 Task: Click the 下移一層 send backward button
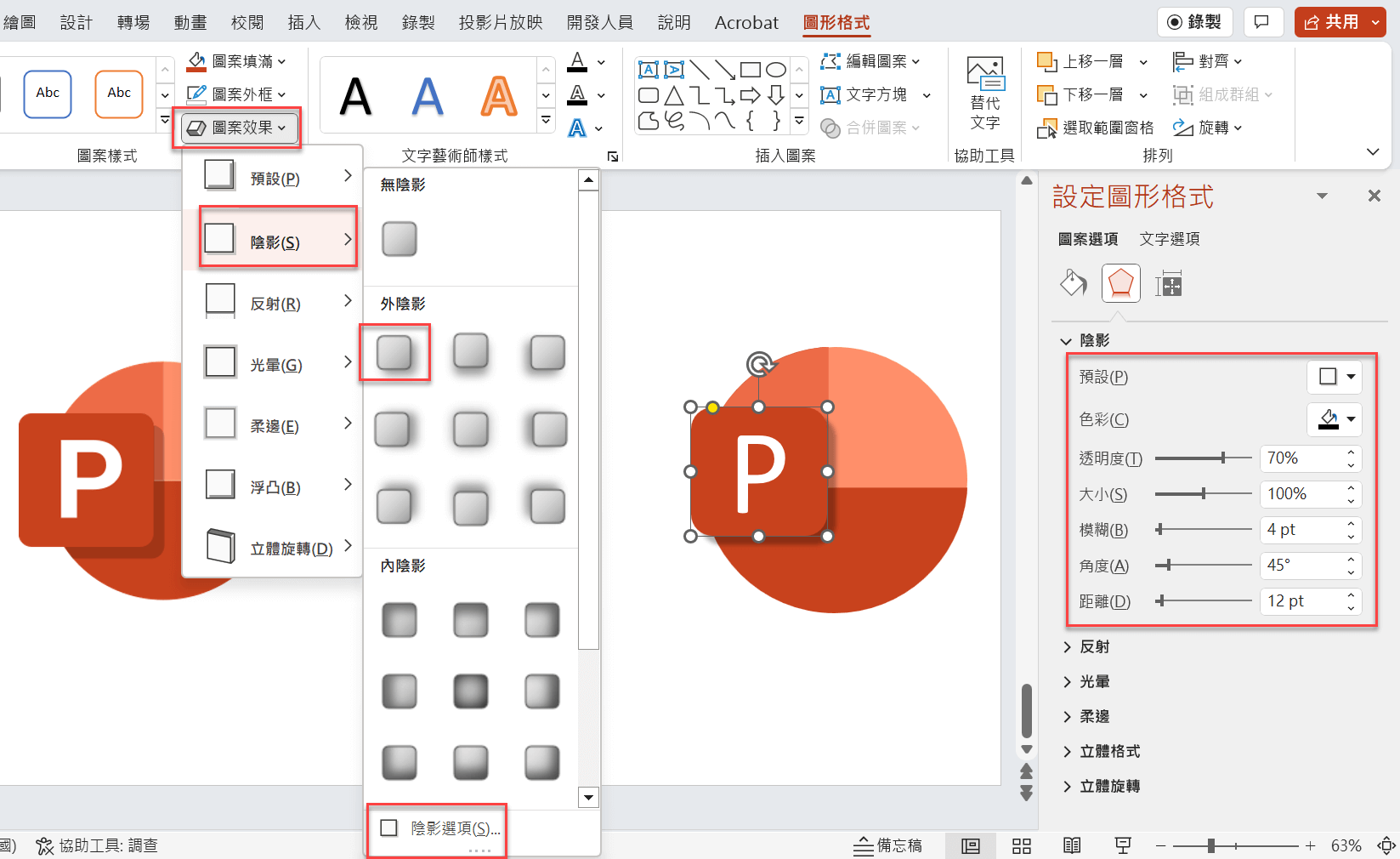[1080, 94]
